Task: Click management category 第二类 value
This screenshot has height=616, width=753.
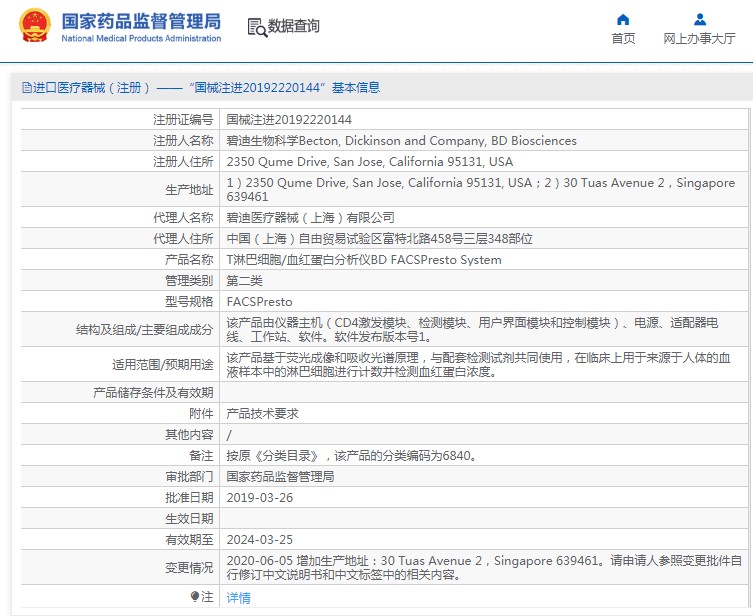Action: click(244, 281)
